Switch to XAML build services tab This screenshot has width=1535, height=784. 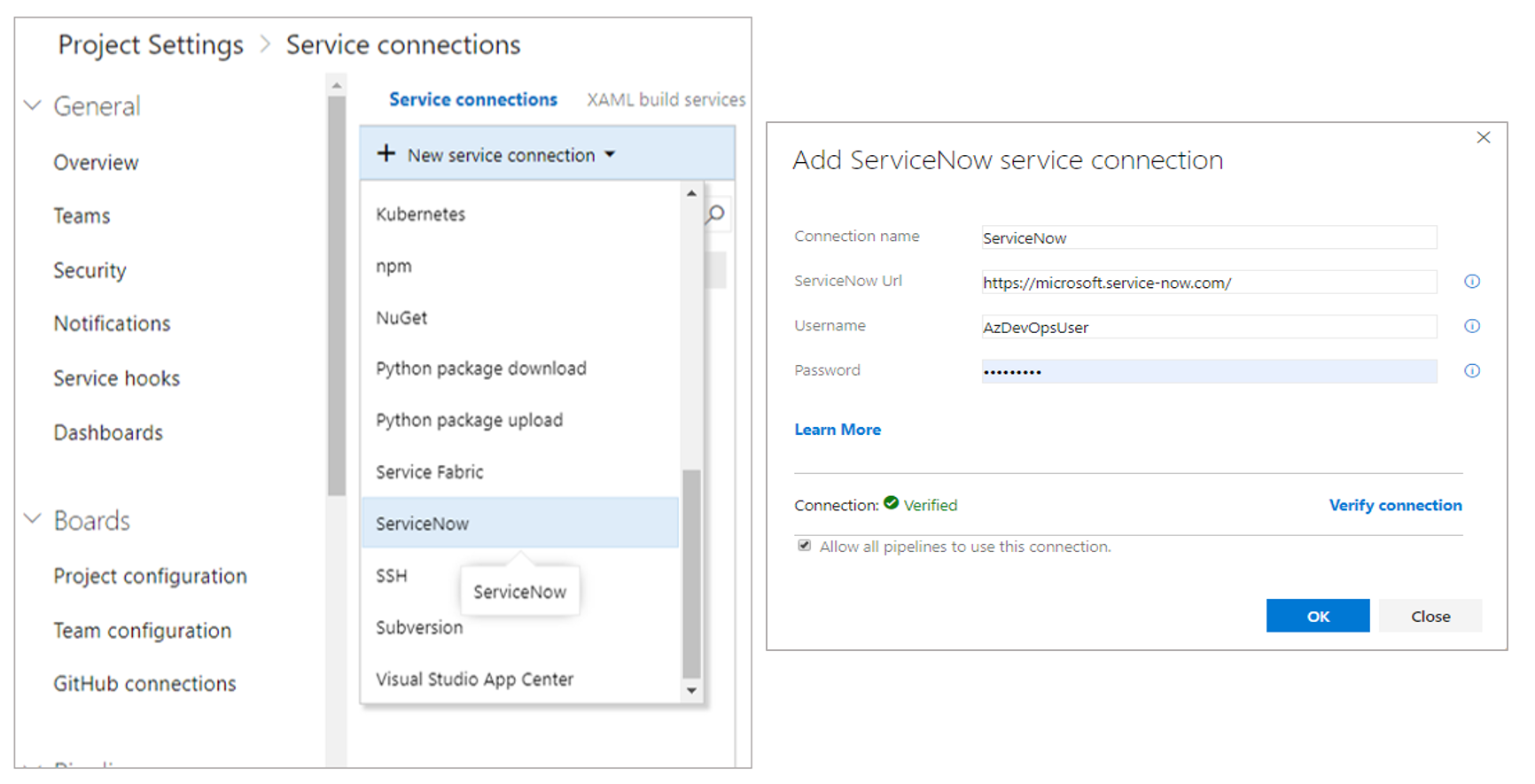coord(666,99)
